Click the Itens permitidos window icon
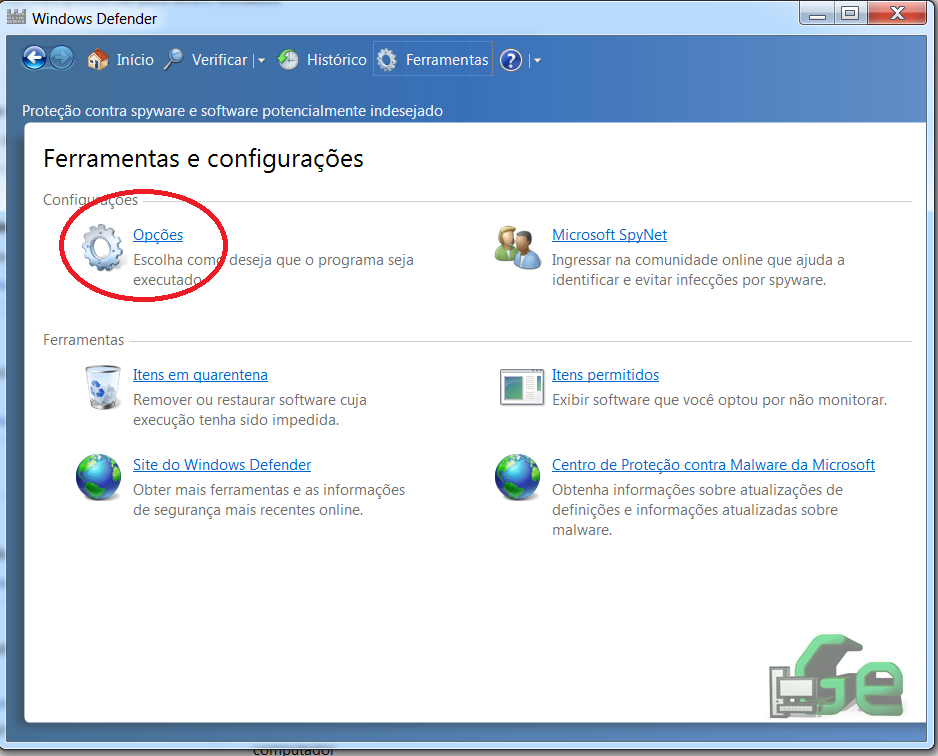The height and width of the screenshot is (756, 938). point(522,387)
